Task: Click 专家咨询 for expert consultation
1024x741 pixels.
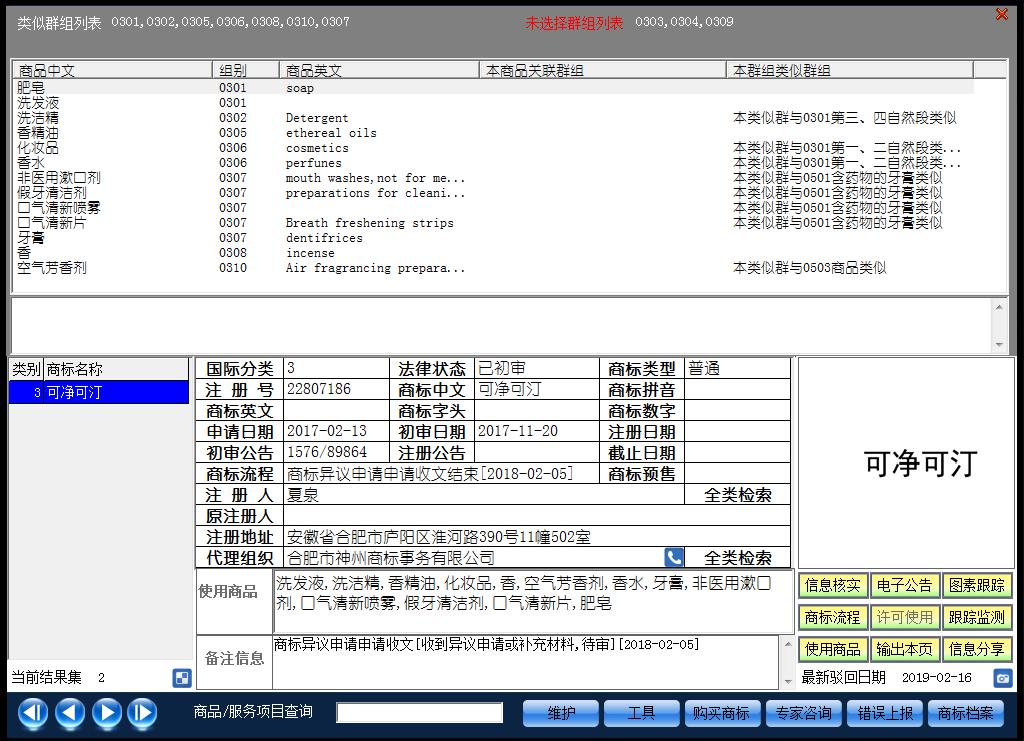Action: 804,713
